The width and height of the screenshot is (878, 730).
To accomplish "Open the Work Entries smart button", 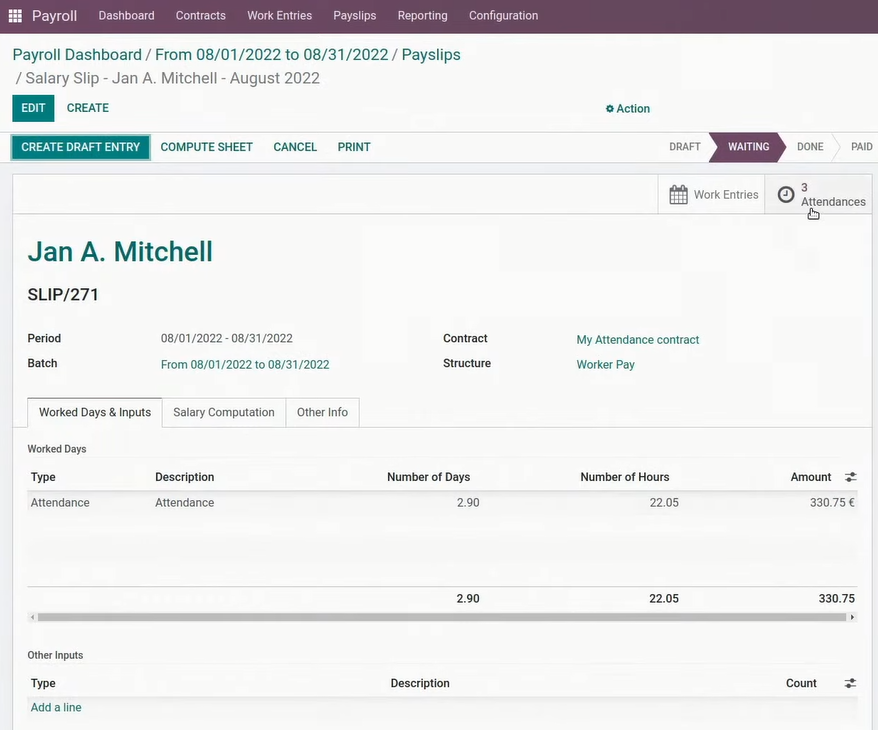I will click(711, 194).
